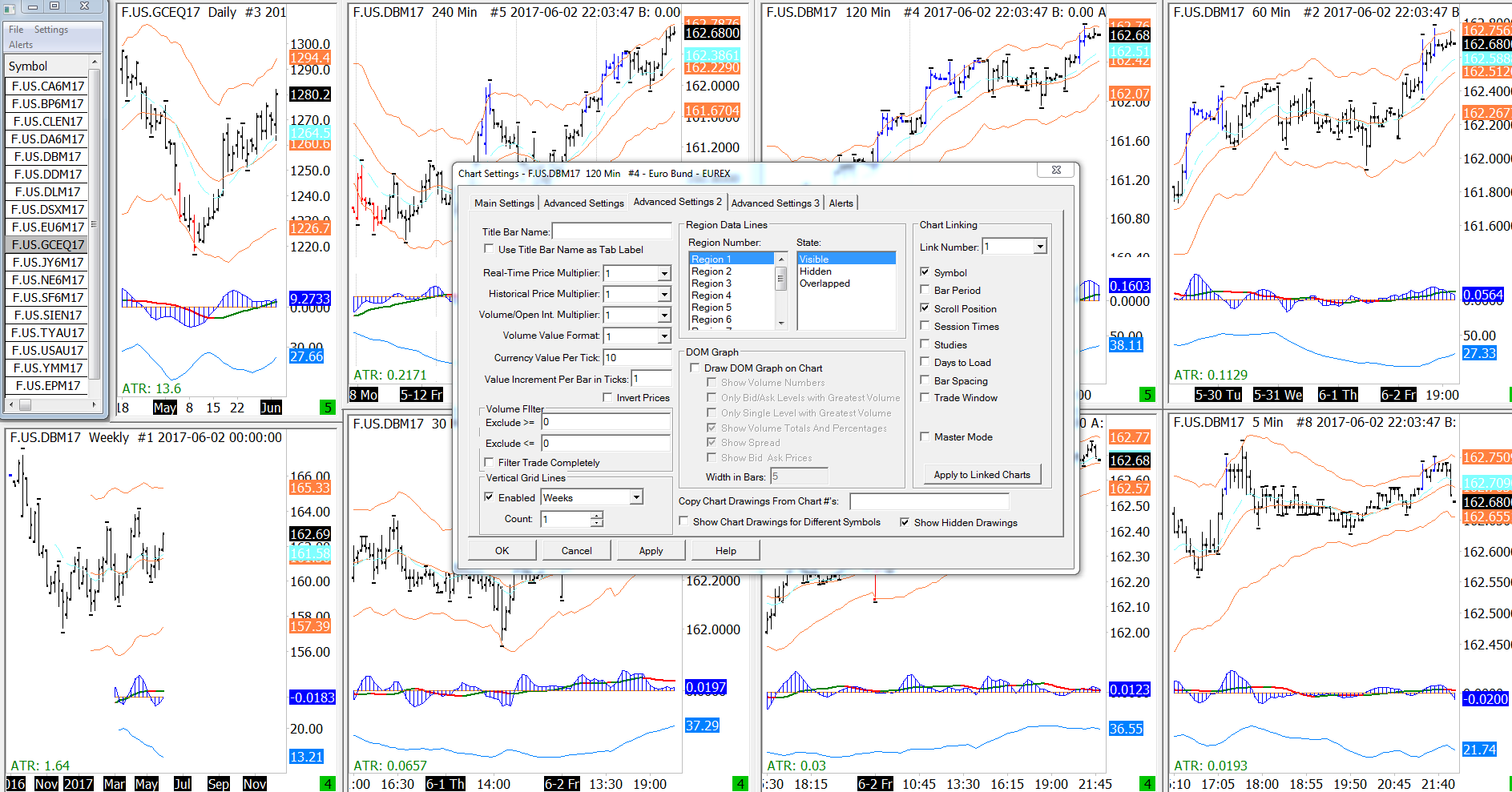Expand Volume/Open Int. Multiplier dropdown
1512x792 pixels.
(x=664, y=316)
